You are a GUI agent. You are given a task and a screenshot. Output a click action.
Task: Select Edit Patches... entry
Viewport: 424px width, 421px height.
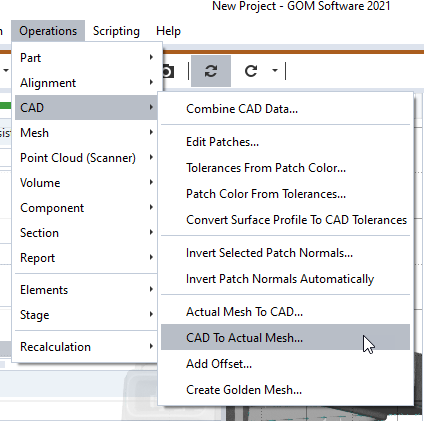pos(285,142)
